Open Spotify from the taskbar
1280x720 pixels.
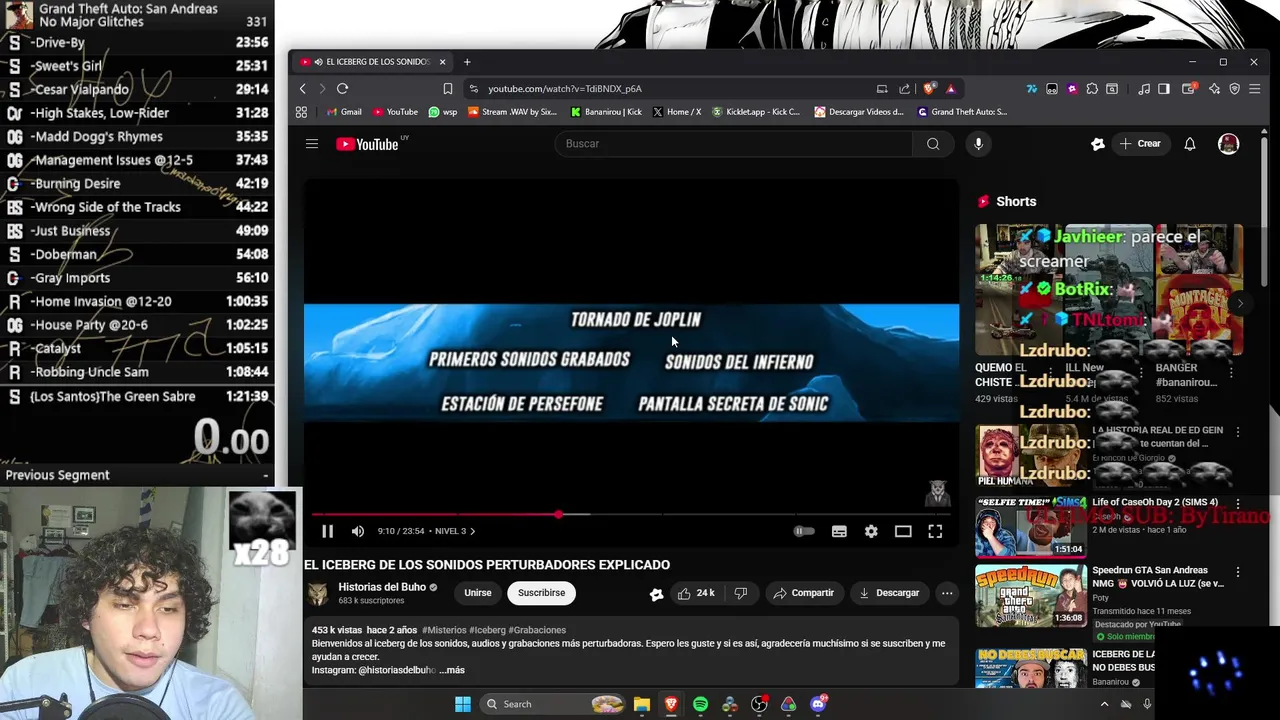coord(700,704)
